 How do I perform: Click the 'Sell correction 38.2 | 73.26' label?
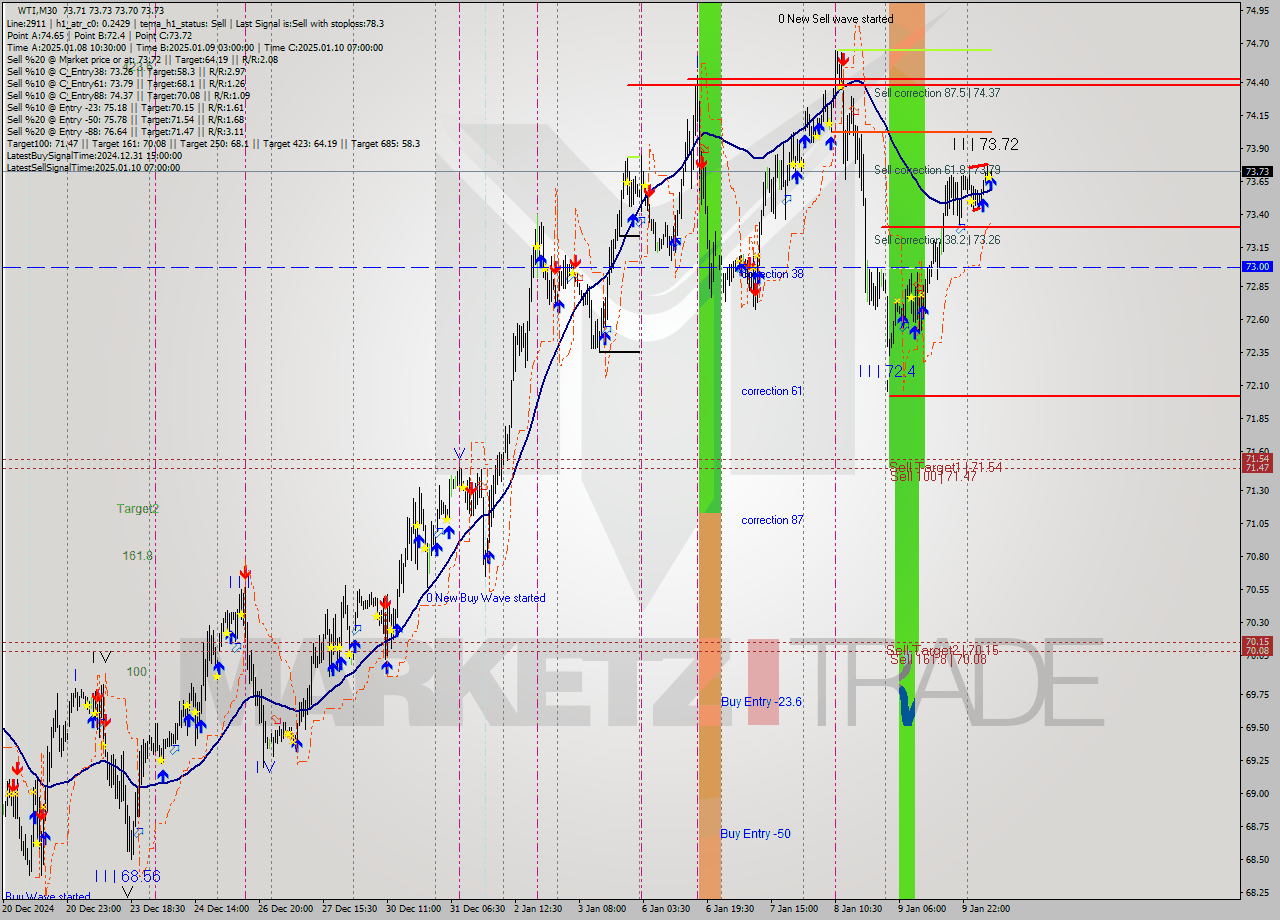click(937, 240)
